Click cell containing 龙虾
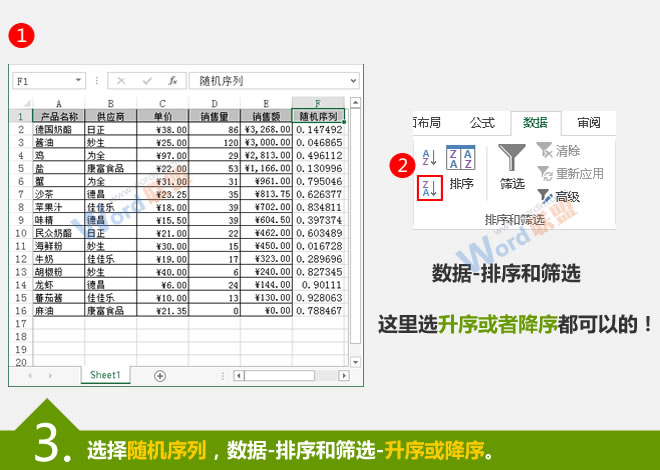This screenshot has width=660, height=470. [59, 285]
